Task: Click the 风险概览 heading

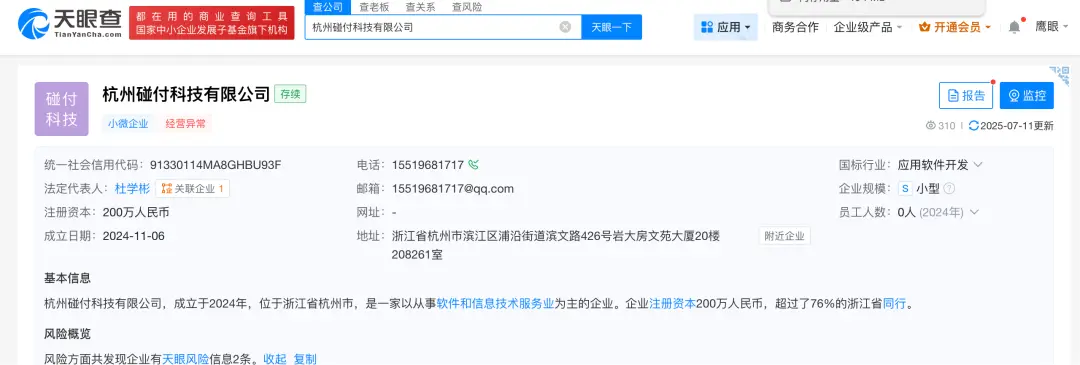Action: (x=68, y=334)
